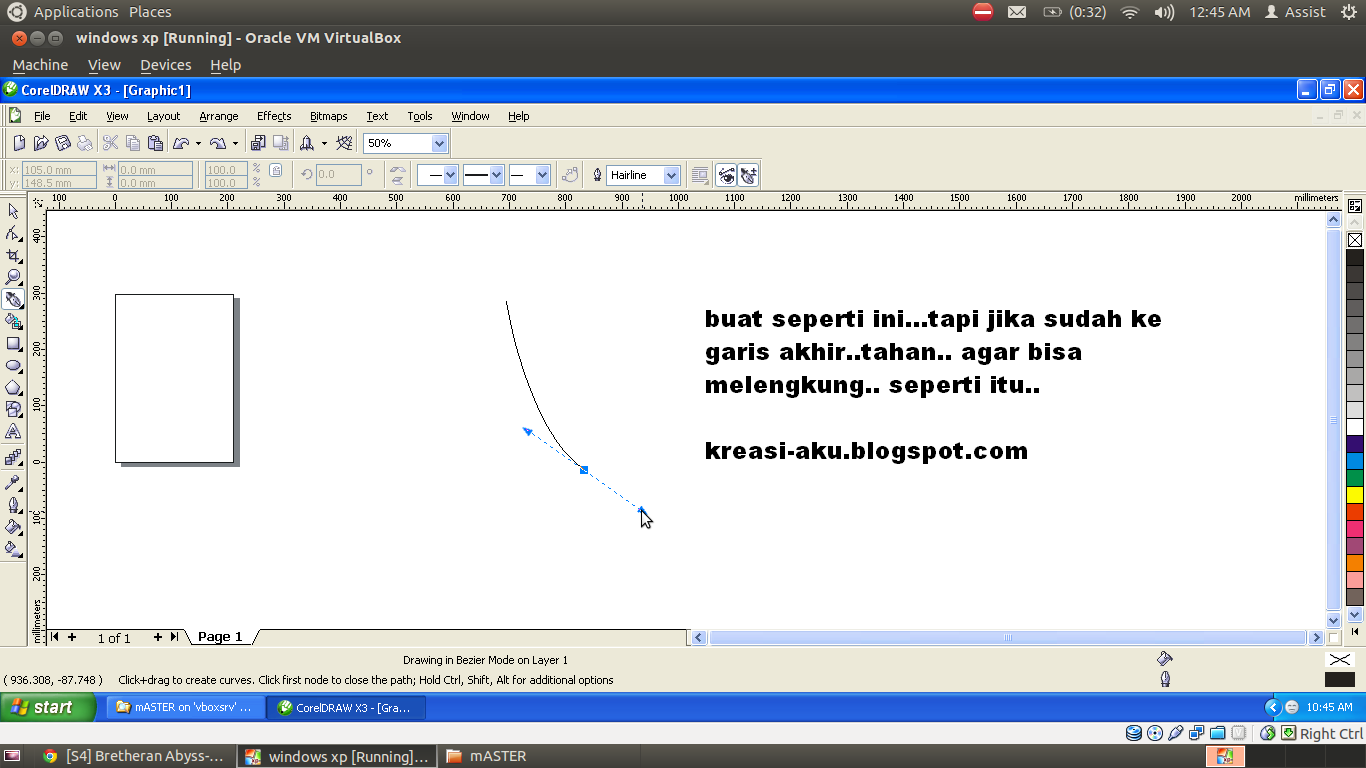Viewport: 1366px width, 768px height.
Task: Select the Eyedropper tool
Action: pyautogui.click(x=13, y=482)
